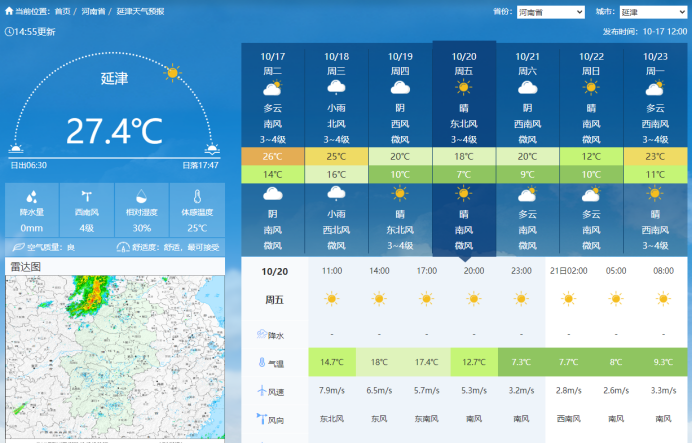This screenshot has height=443, width=692.
Task: Click the feels-like temperature thermometer icon
Action: [197, 197]
